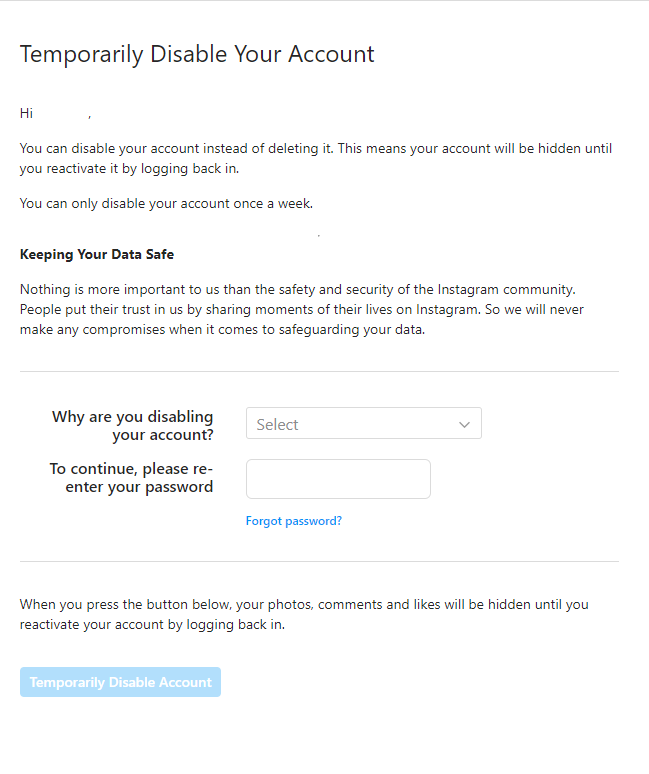Click the divider line above the form
649x774 pixels.
pos(319,372)
